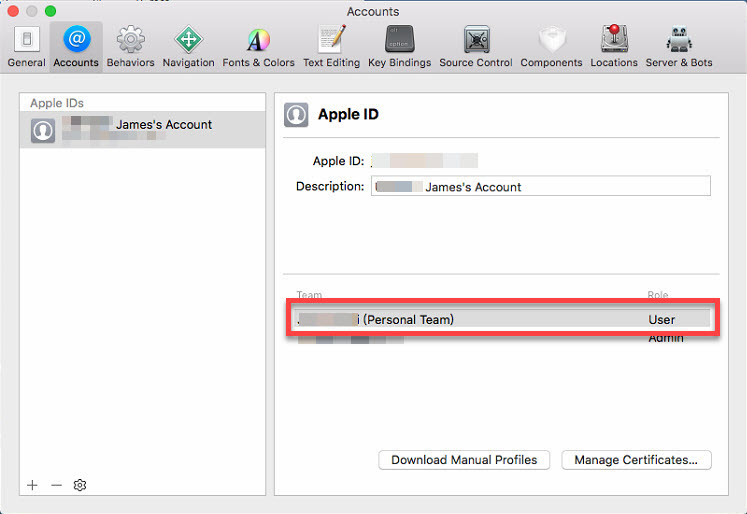Select the Personal Team row
The width and height of the screenshot is (747, 514).
tap(503, 319)
